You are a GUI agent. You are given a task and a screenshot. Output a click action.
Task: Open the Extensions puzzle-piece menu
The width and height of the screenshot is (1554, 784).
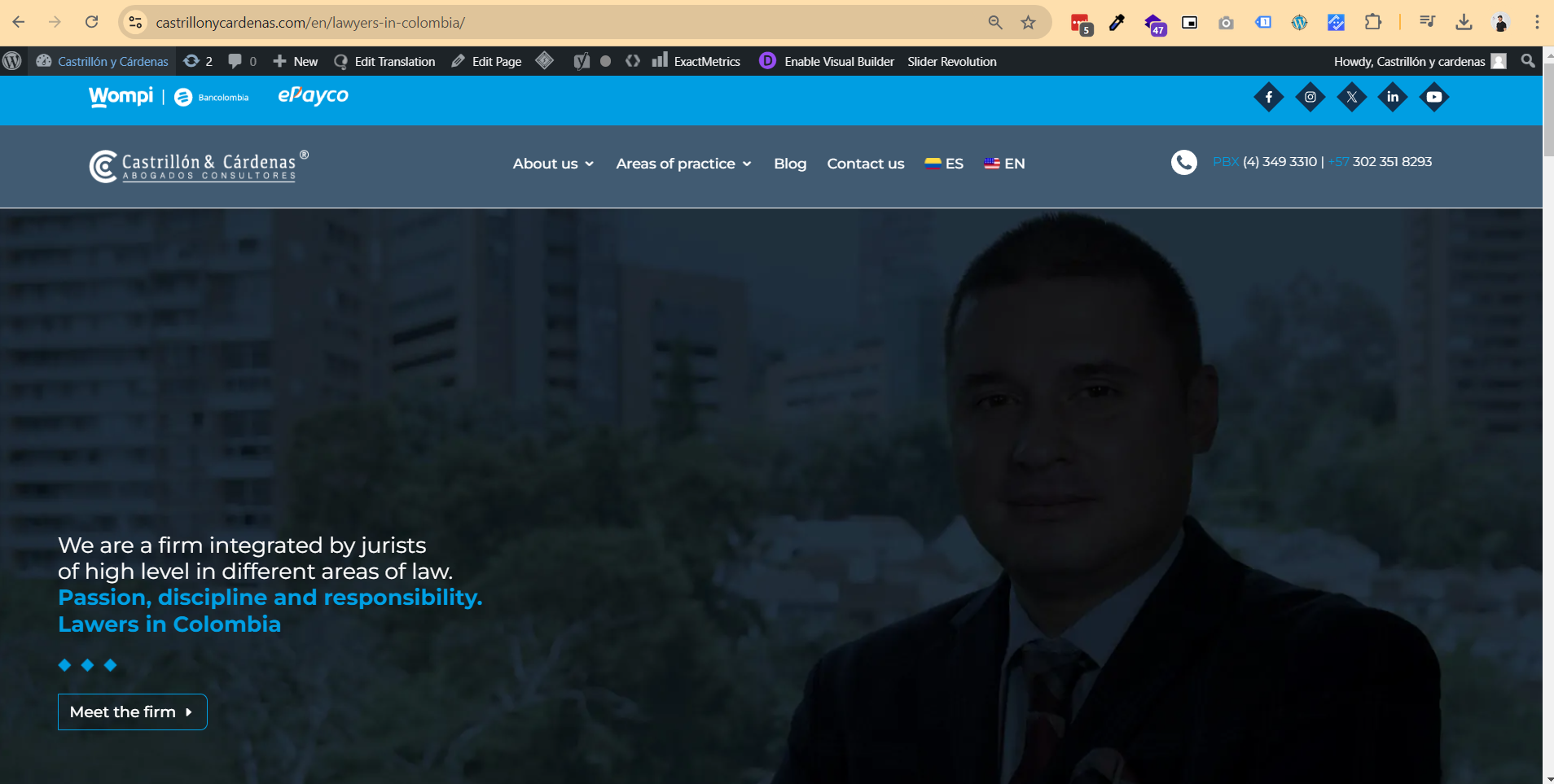(1373, 23)
